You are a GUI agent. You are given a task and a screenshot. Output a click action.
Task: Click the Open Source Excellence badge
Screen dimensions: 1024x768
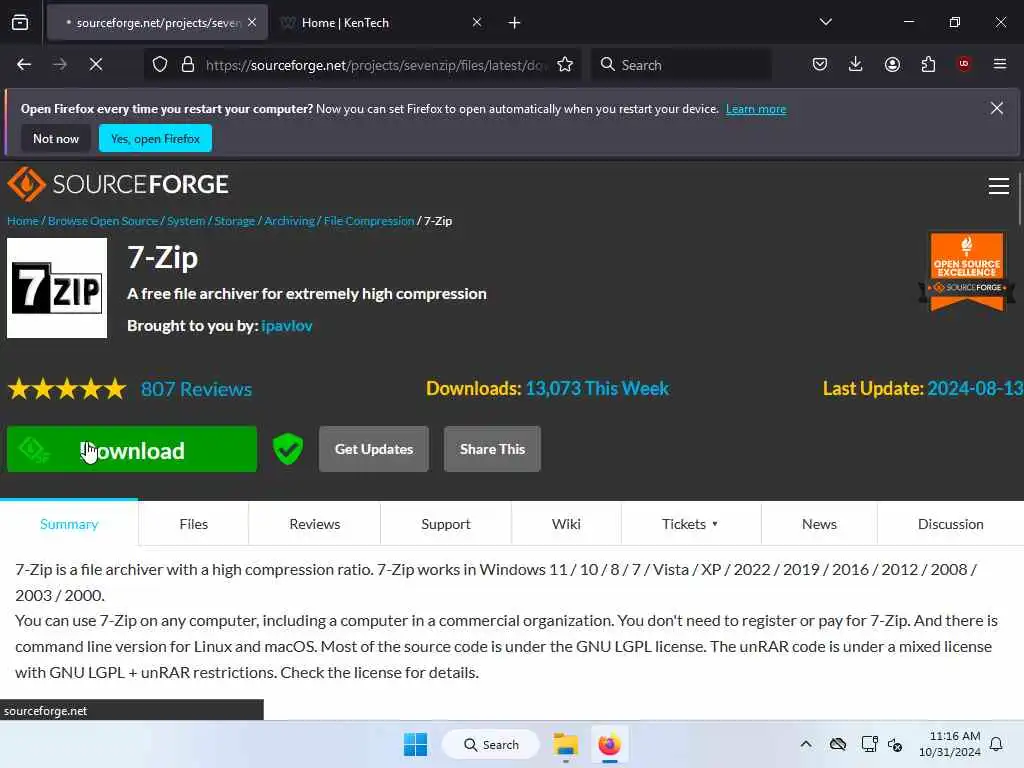967,271
